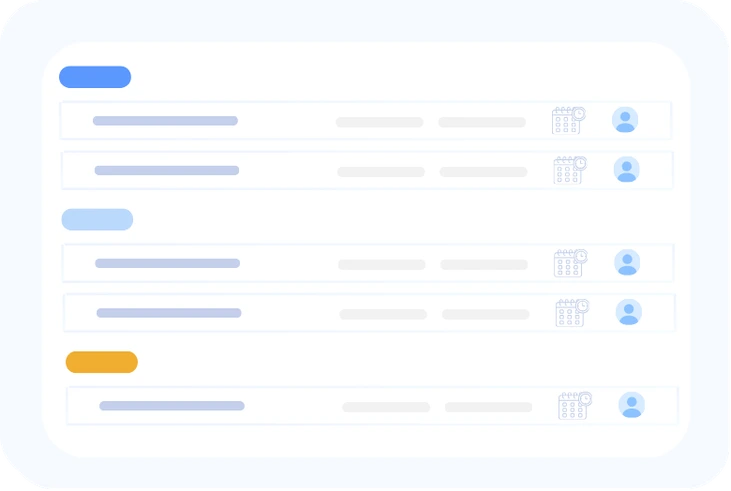Select the title bar in the third row
Screen dimensions: 731x491
pyautogui.click(x=167, y=263)
